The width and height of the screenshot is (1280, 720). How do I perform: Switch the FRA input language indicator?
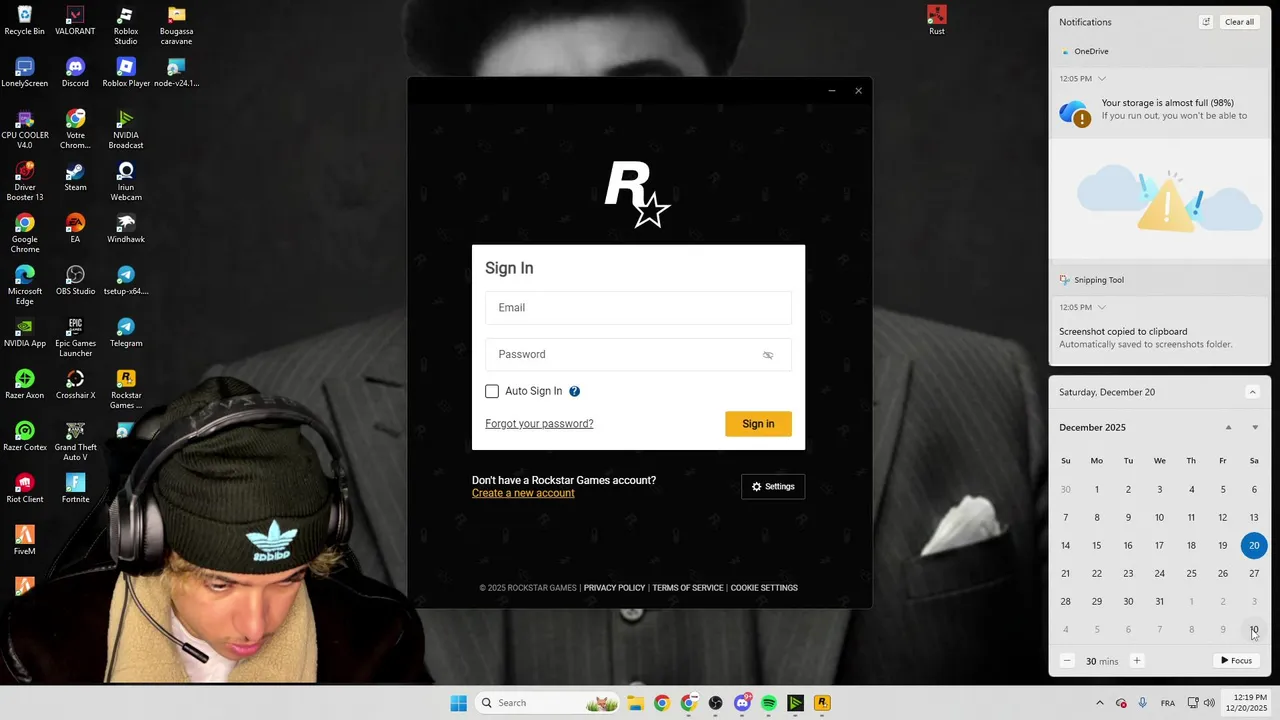click(1168, 703)
